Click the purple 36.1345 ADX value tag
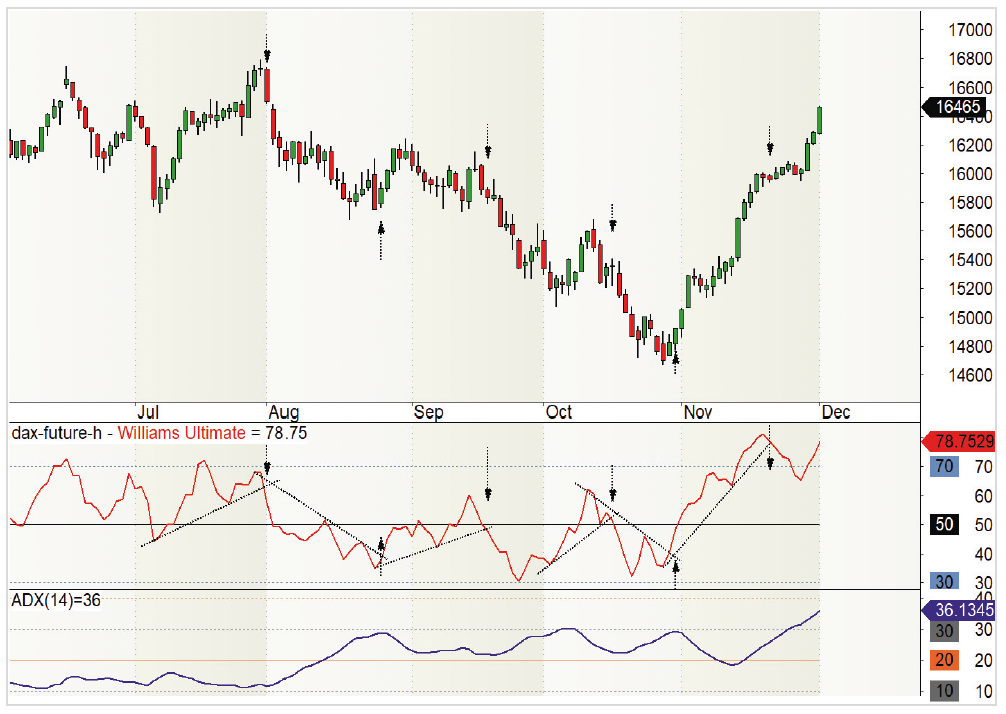1006x714 pixels. pyautogui.click(x=958, y=610)
